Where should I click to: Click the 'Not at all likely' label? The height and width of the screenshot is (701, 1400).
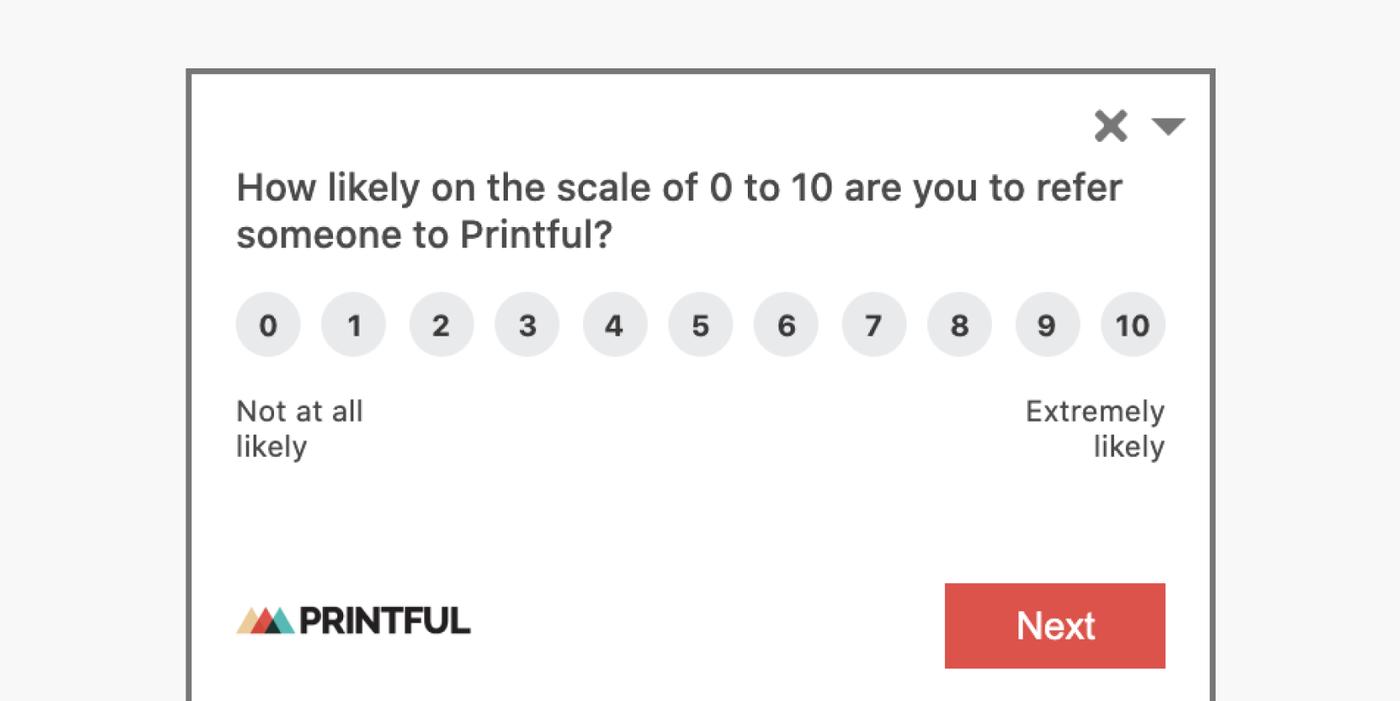300,429
